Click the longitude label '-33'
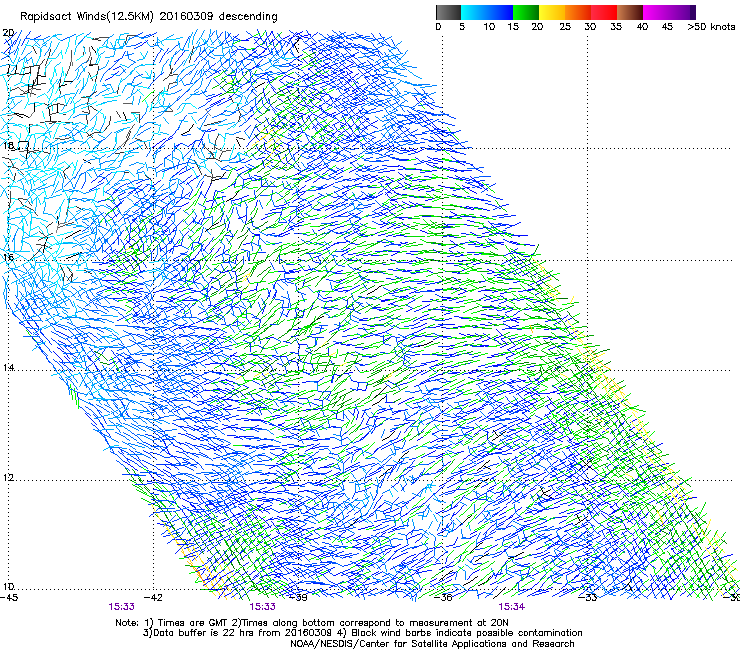 tap(588, 598)
